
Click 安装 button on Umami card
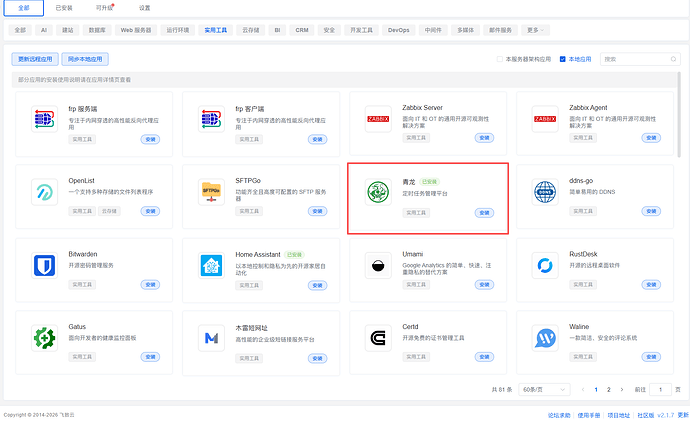click(484, 285)
